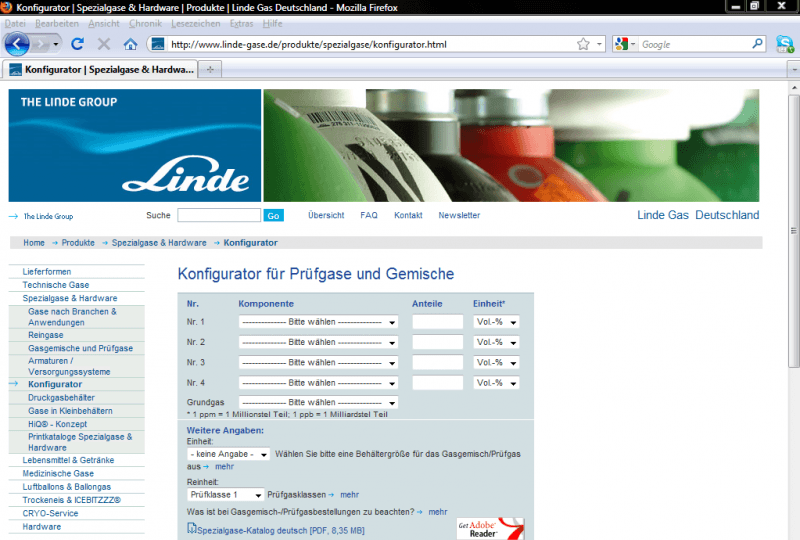This screenshot has height=540, width=800.
Task: Open the list all tabs dropdown arrow
Action: pos(793,69)
